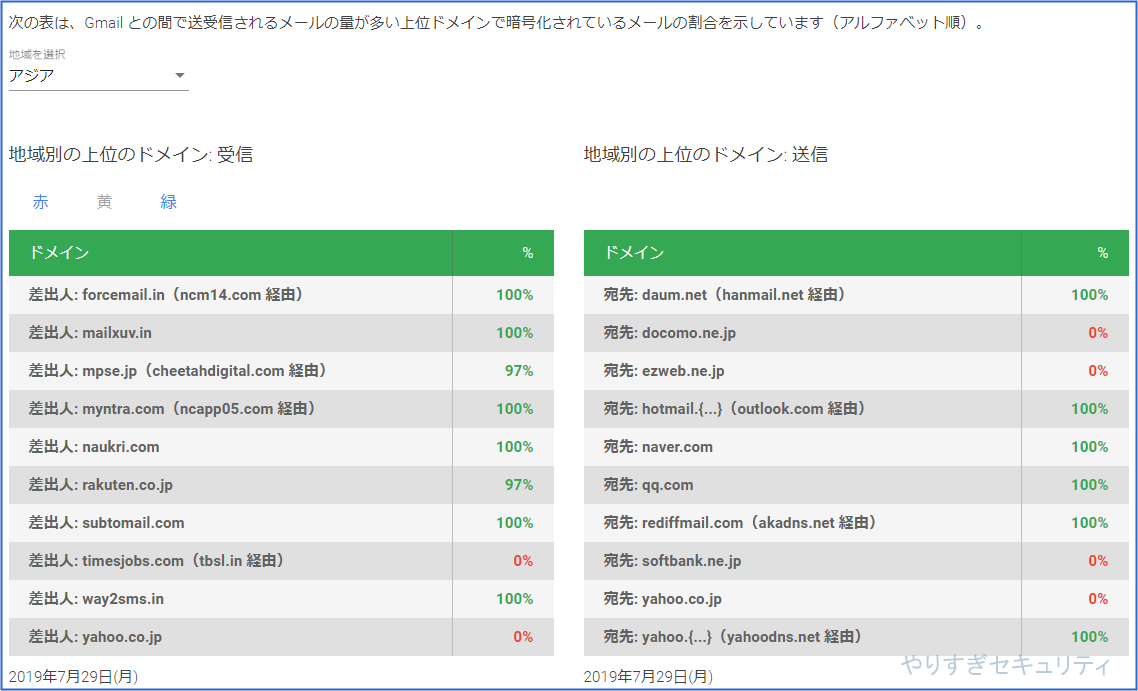
Task: Click the 地域別の上位のドメイン: 送信 heading
Action: [705, 155]
